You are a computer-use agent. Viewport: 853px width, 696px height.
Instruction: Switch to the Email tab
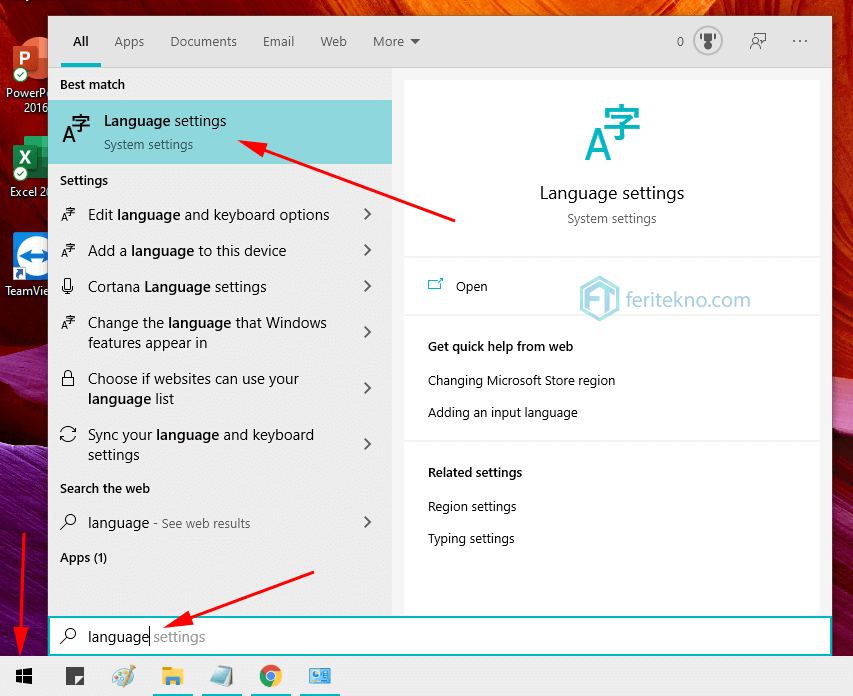click(278, 41)
